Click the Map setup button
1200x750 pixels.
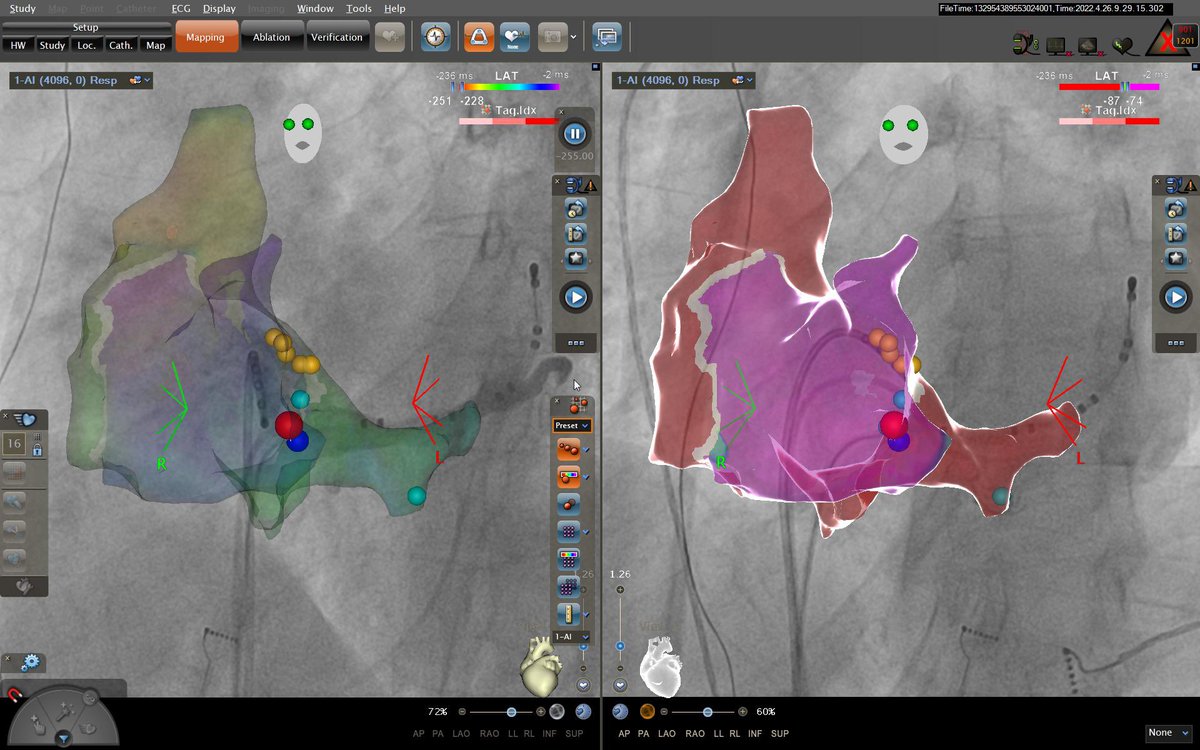tap(155, 45)
